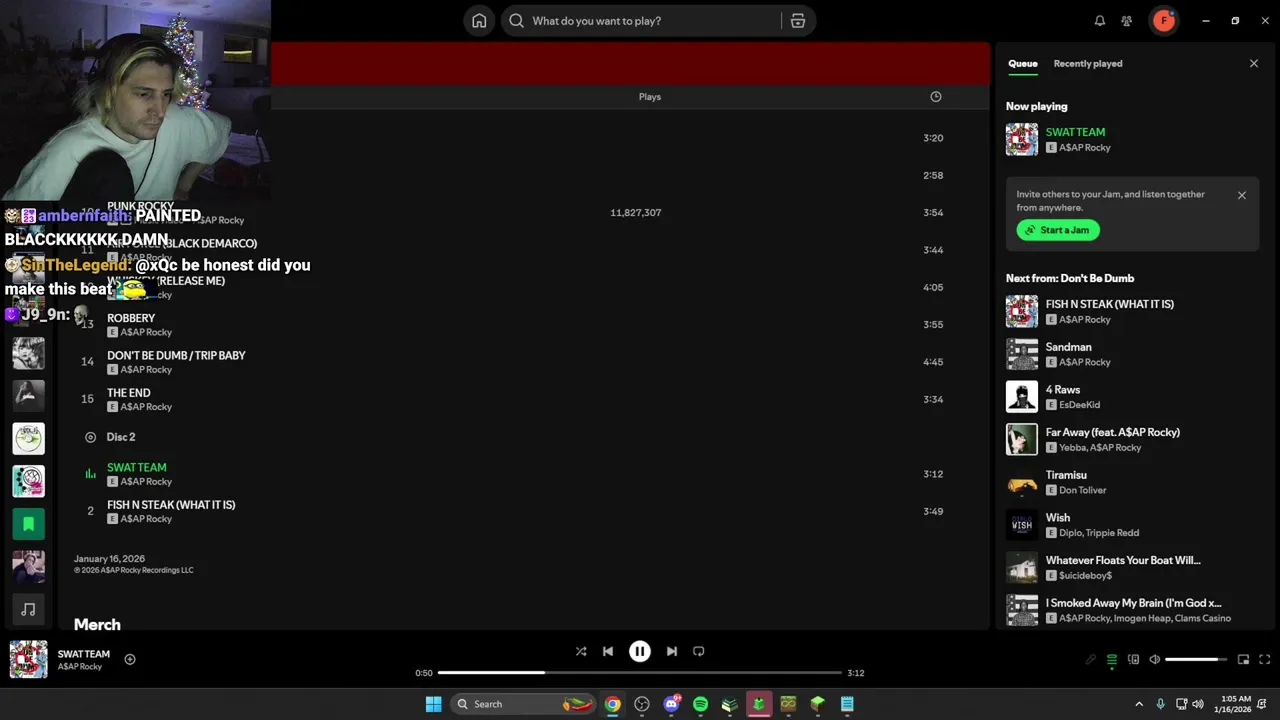
Task: Open OBS Studio from the taskbar
Action: pyautogui.click(x=642, y=704)
